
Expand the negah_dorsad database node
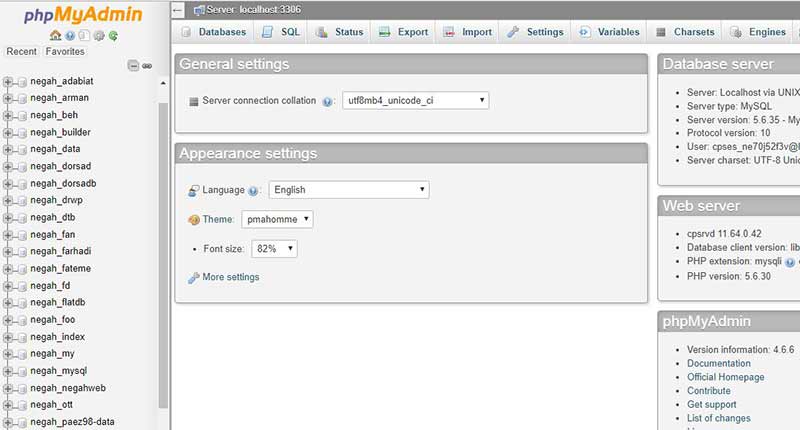(8, 167)
